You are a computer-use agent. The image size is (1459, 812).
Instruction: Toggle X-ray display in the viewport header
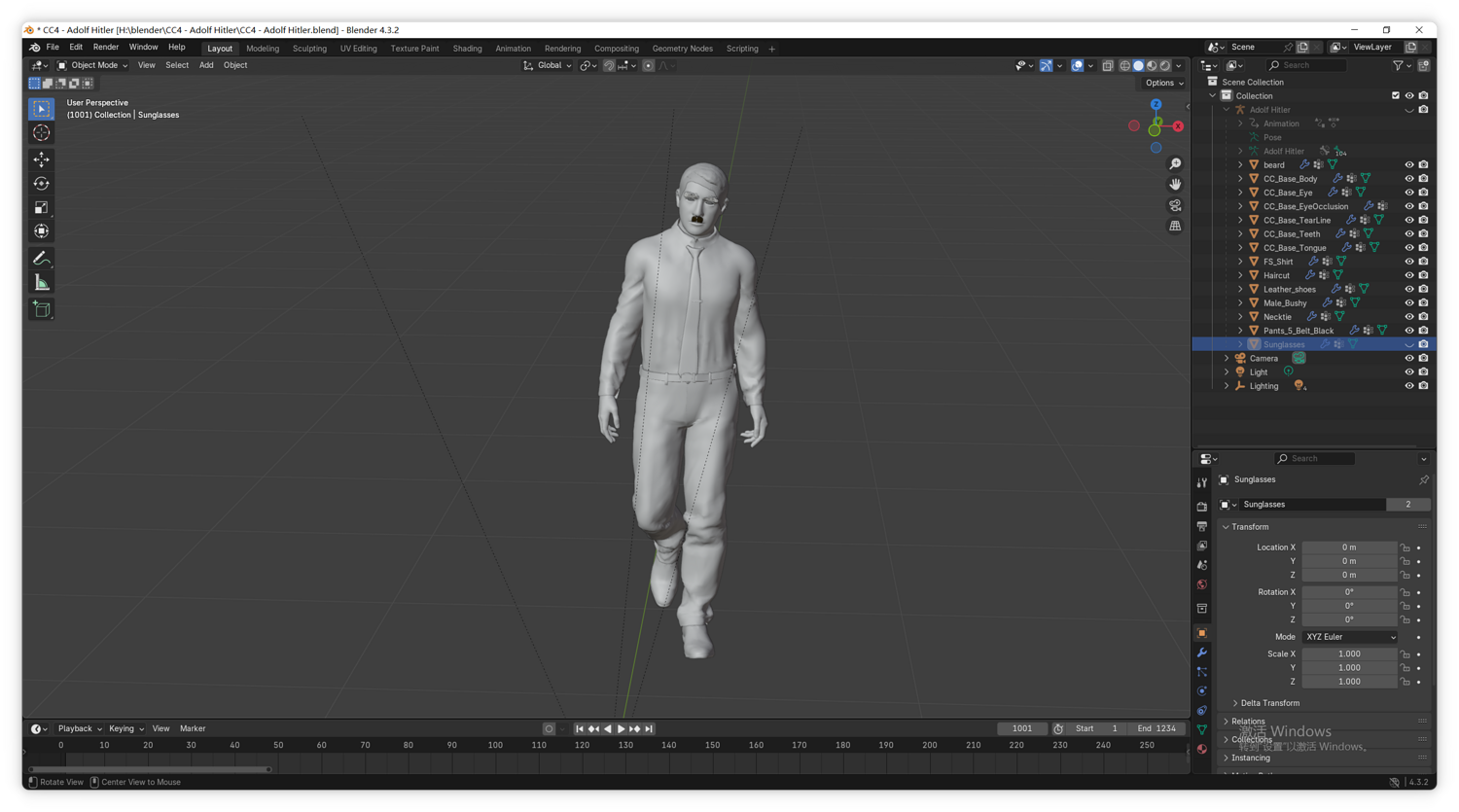1108,66
